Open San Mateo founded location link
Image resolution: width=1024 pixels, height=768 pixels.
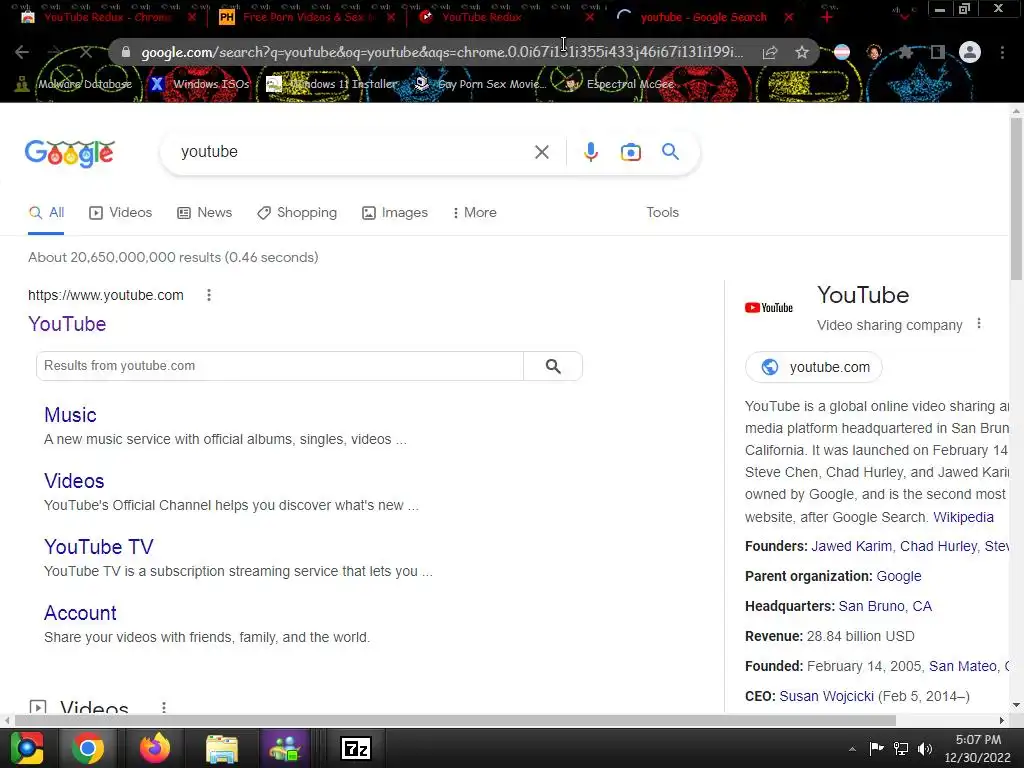tap(963, 667)
